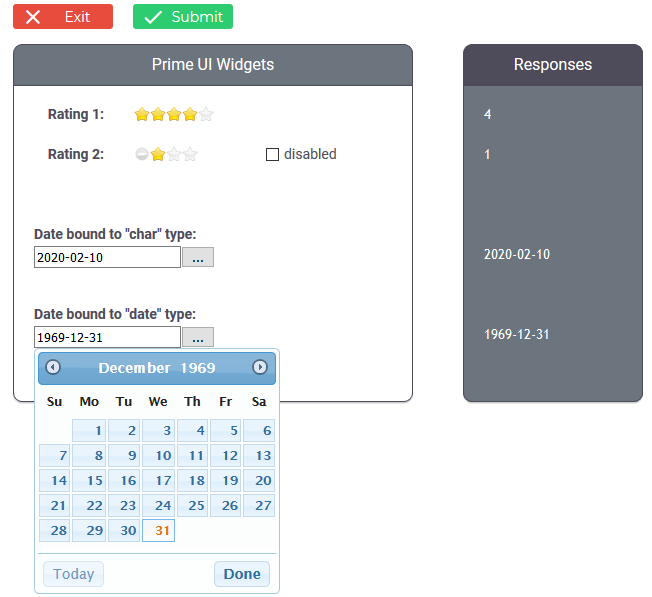
Task: Focus the 2020-02-10 date input
Action: coord(107,257)
